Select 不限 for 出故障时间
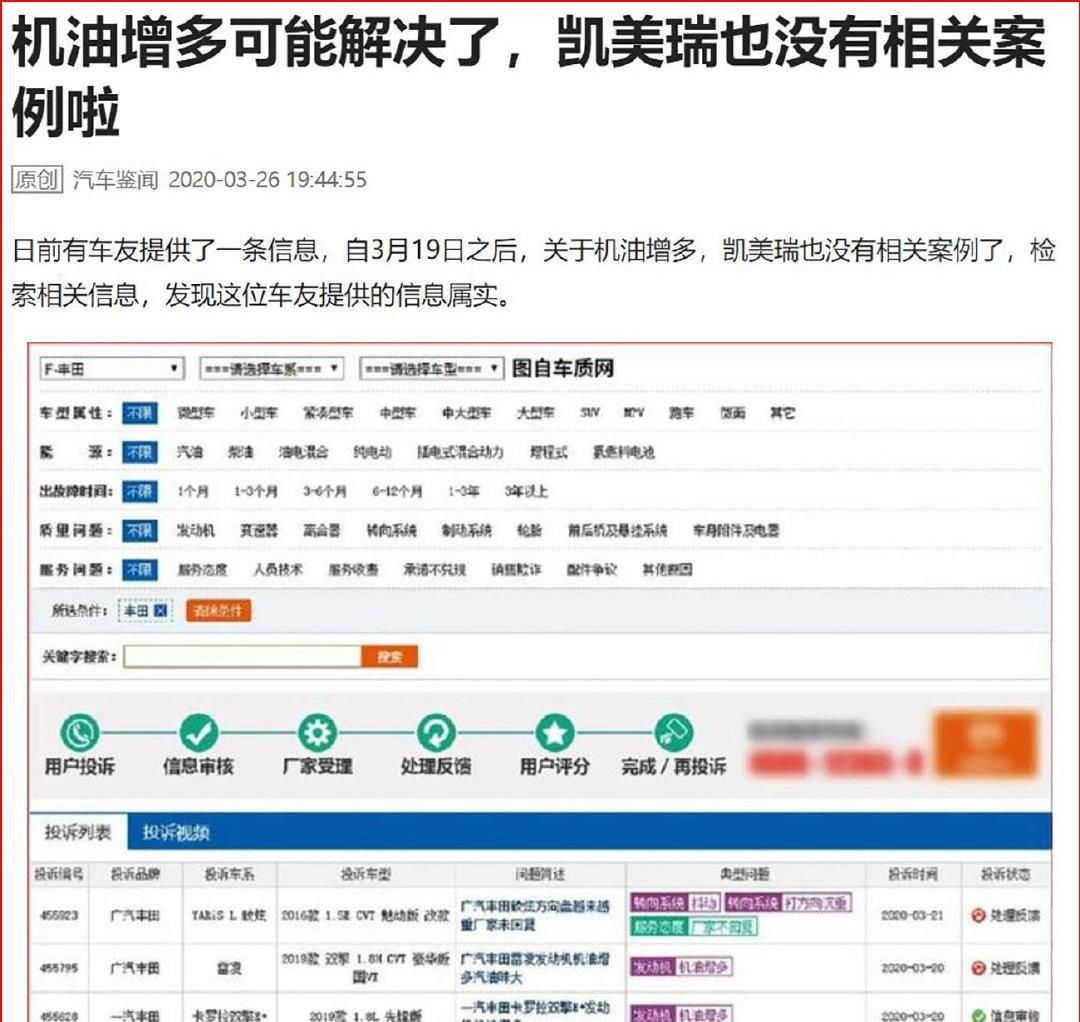The height and width of the screenshot is (1022, 1080). 140,492
